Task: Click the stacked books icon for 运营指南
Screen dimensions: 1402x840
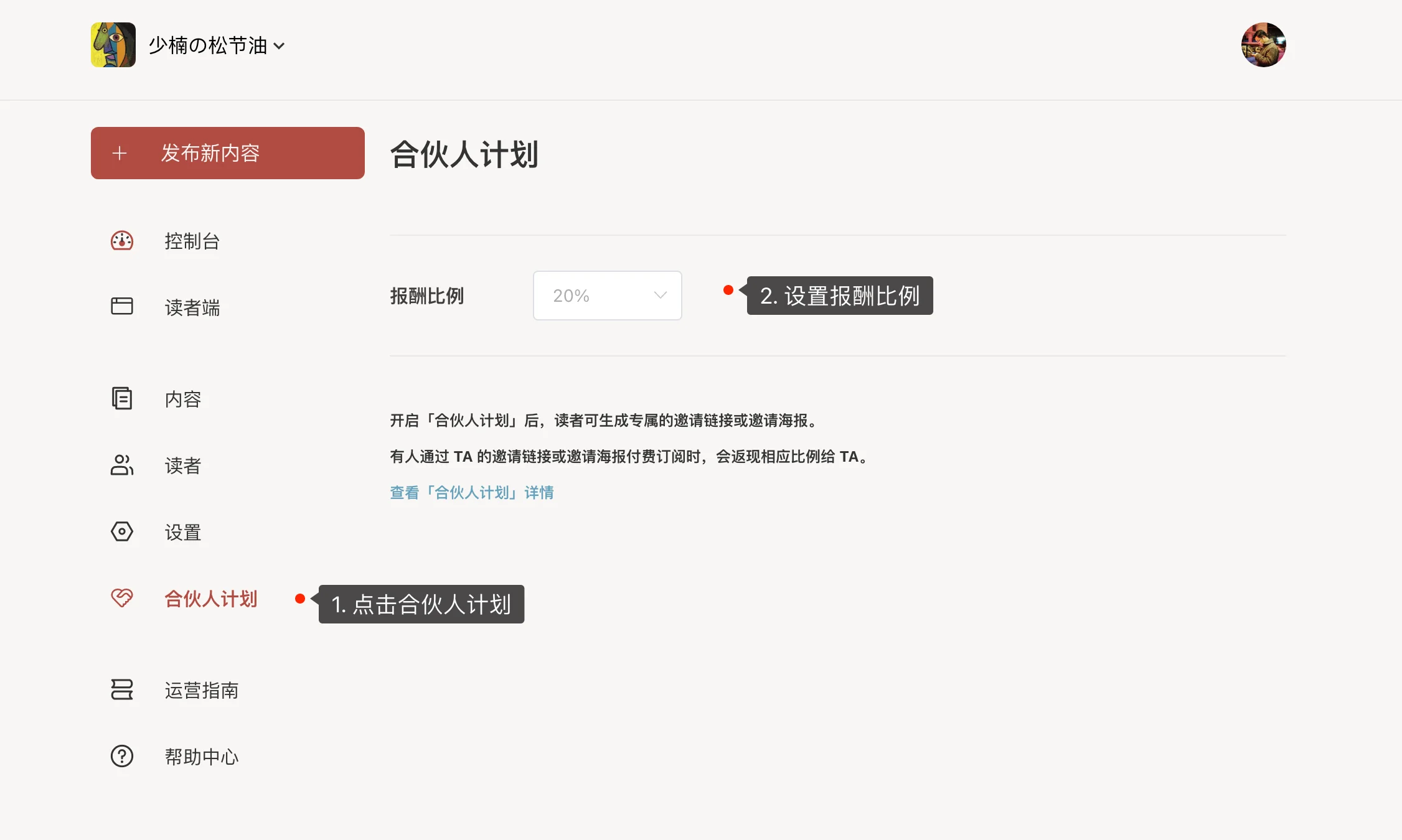Action: coord(122,689)
